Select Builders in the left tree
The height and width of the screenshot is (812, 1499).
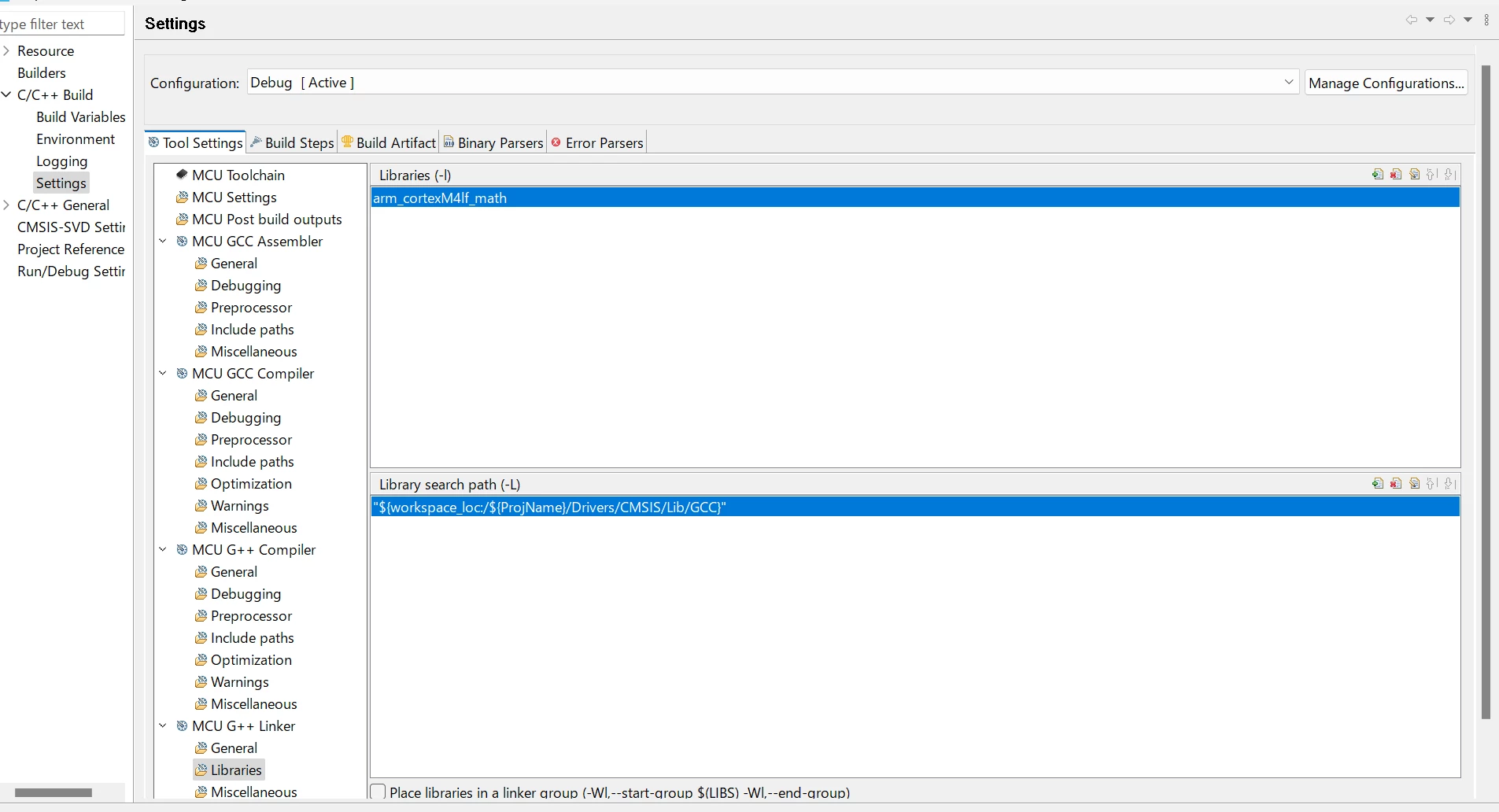point(42,73)
